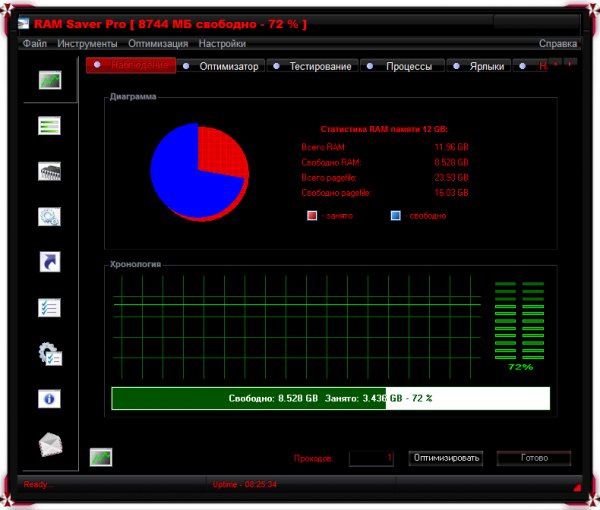Click the Готово button

click(534, 458)
